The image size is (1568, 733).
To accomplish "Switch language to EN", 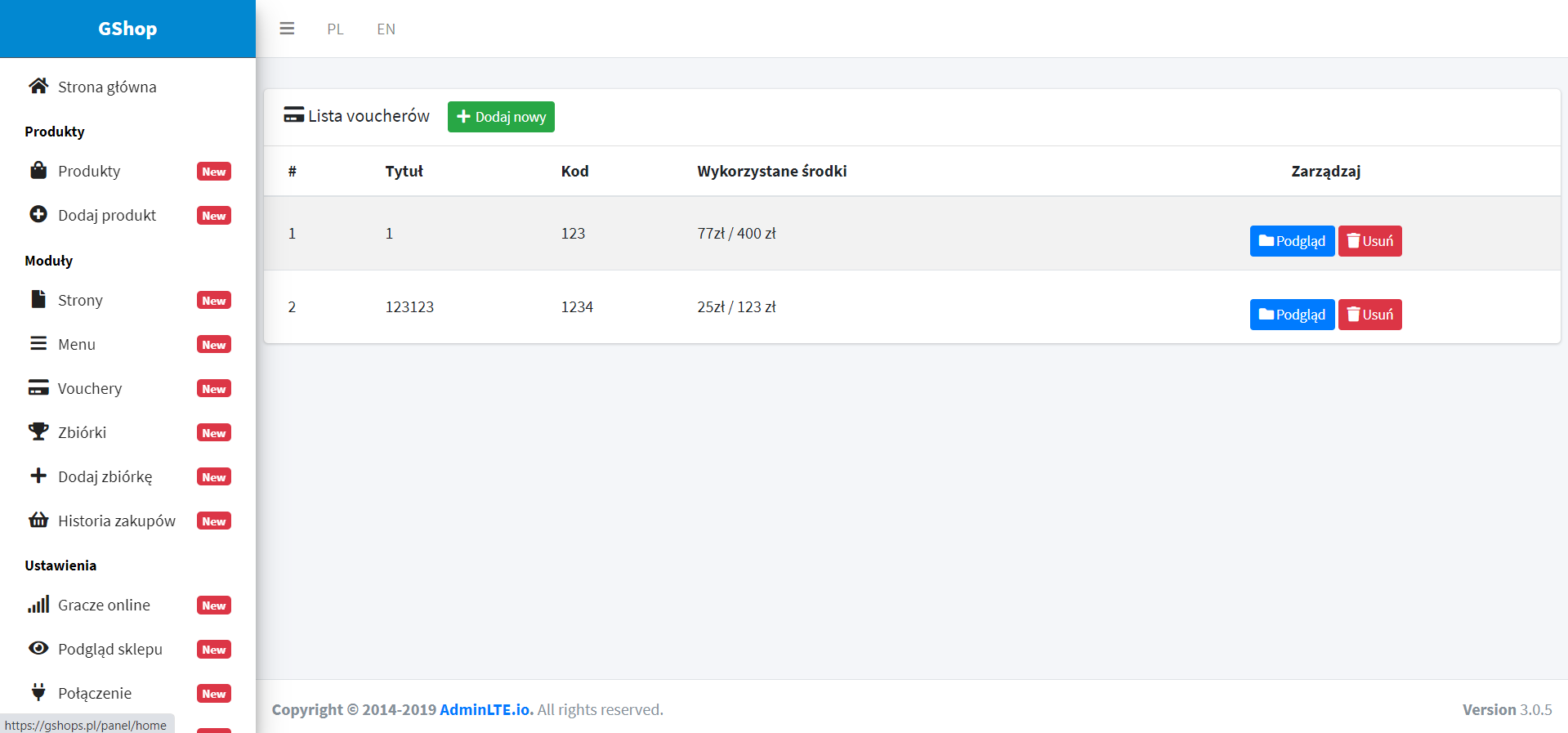I will click(x=386, y=29).
